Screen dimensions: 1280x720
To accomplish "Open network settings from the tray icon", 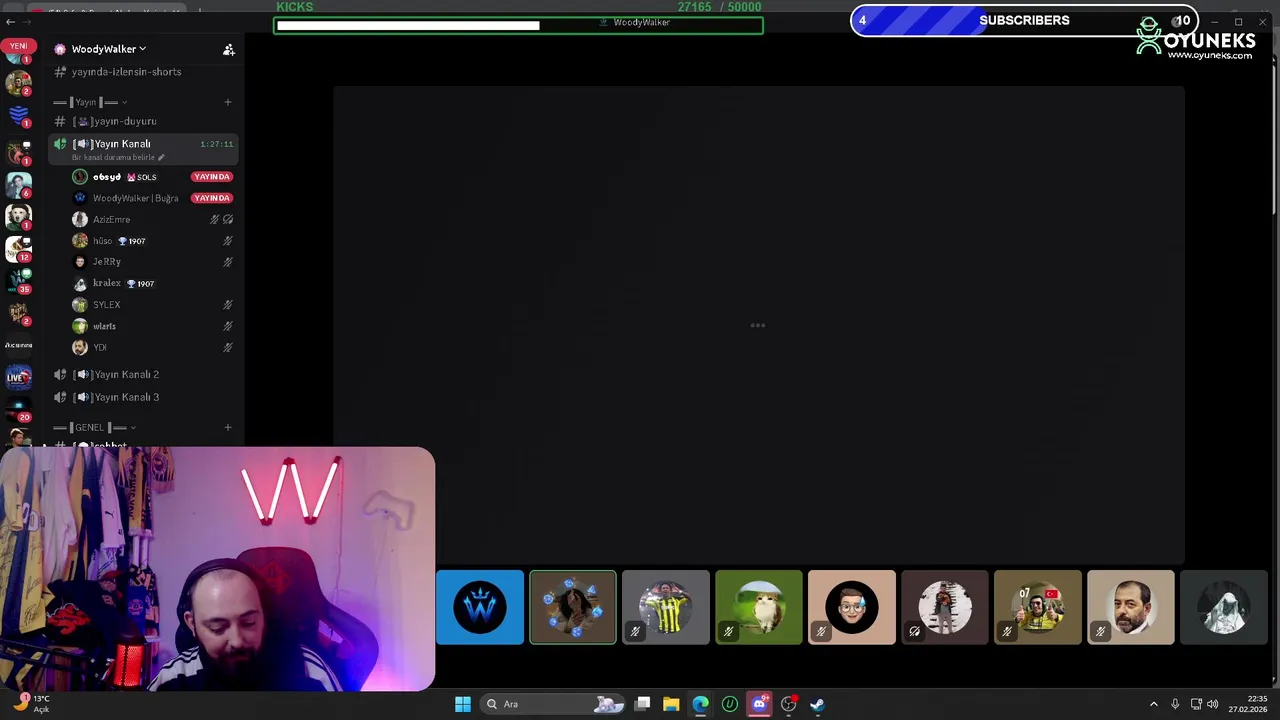I will tap(1195, 704).
